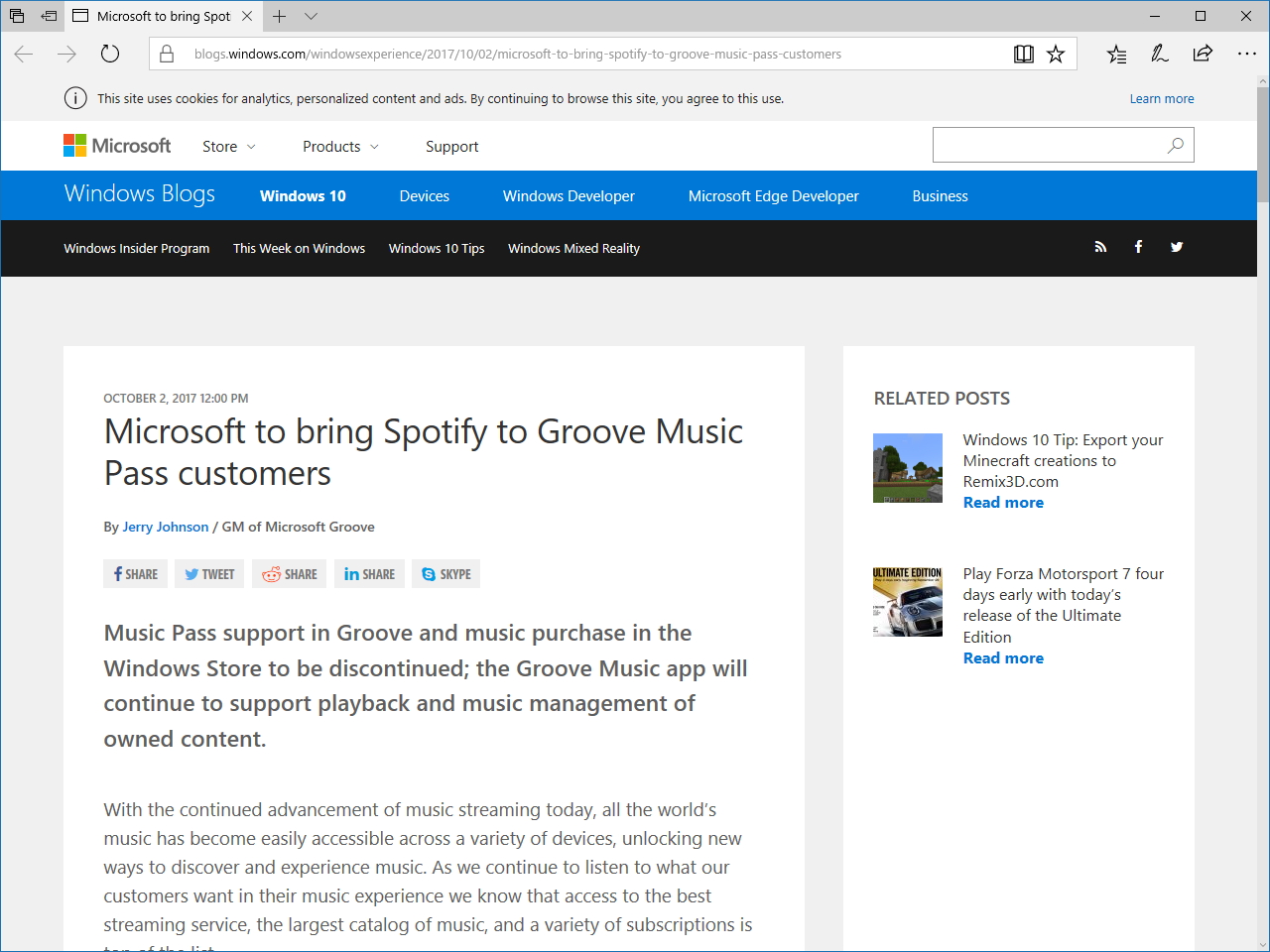This screenshot has height=952, width=1270.
Task: Refresh the page
Action: pos(110,54)
